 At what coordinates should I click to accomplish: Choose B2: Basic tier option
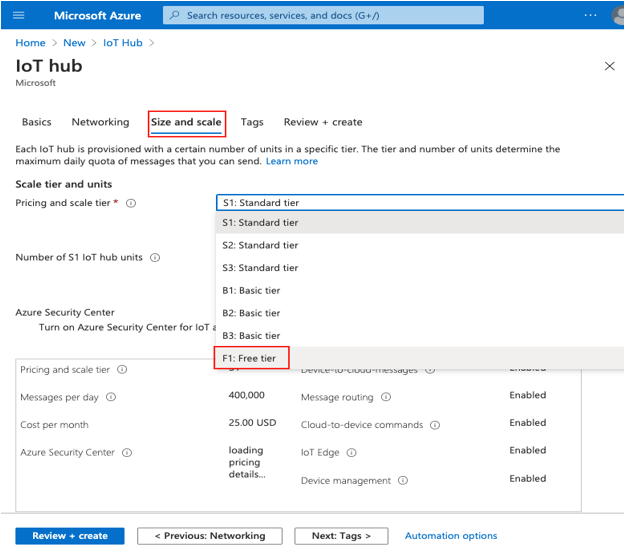coord(420,313)
